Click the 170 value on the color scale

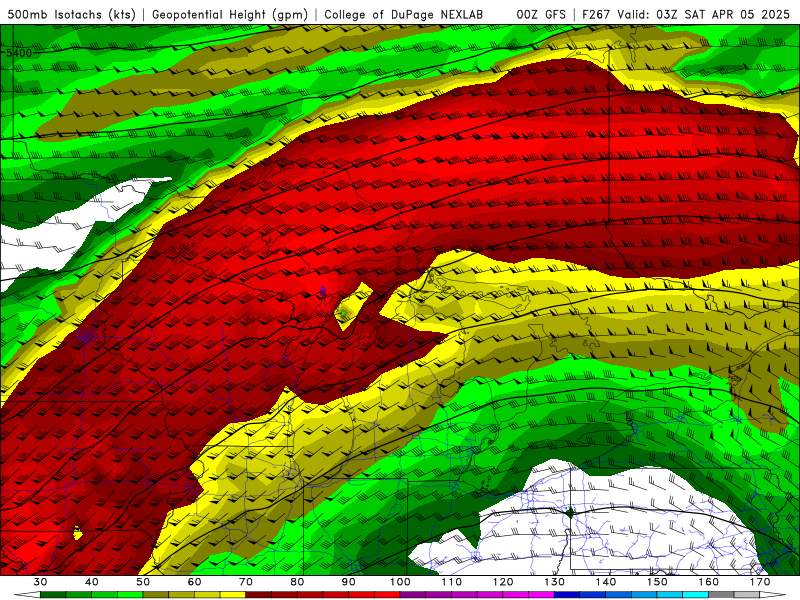(760, 582)
